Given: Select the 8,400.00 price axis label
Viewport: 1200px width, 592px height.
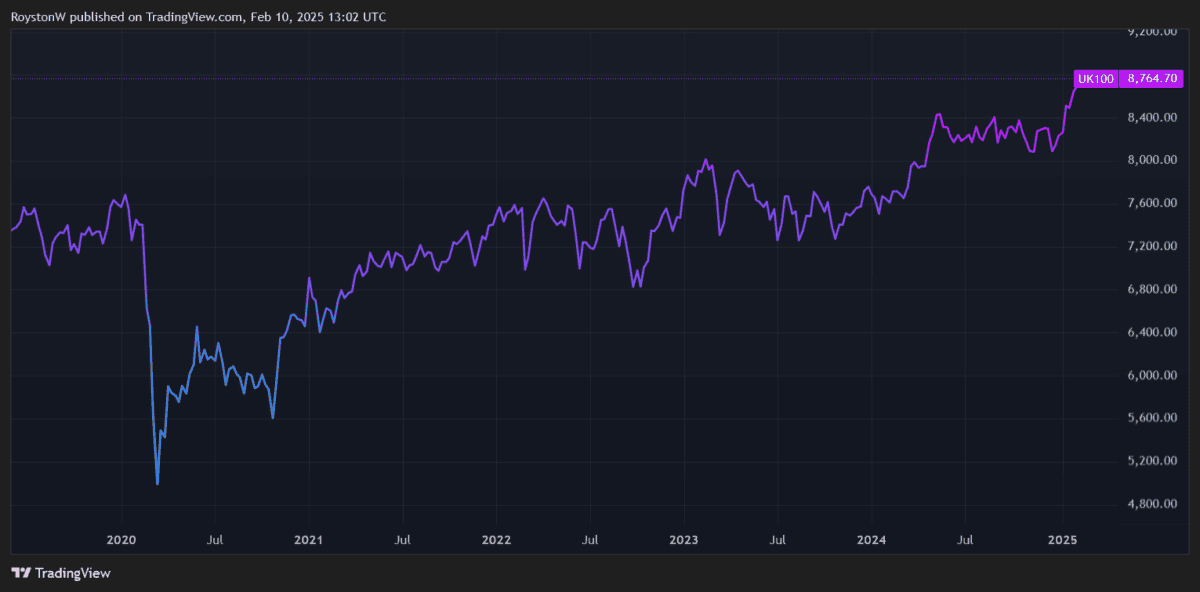Looking at the screenshot, I should 1150,117.
